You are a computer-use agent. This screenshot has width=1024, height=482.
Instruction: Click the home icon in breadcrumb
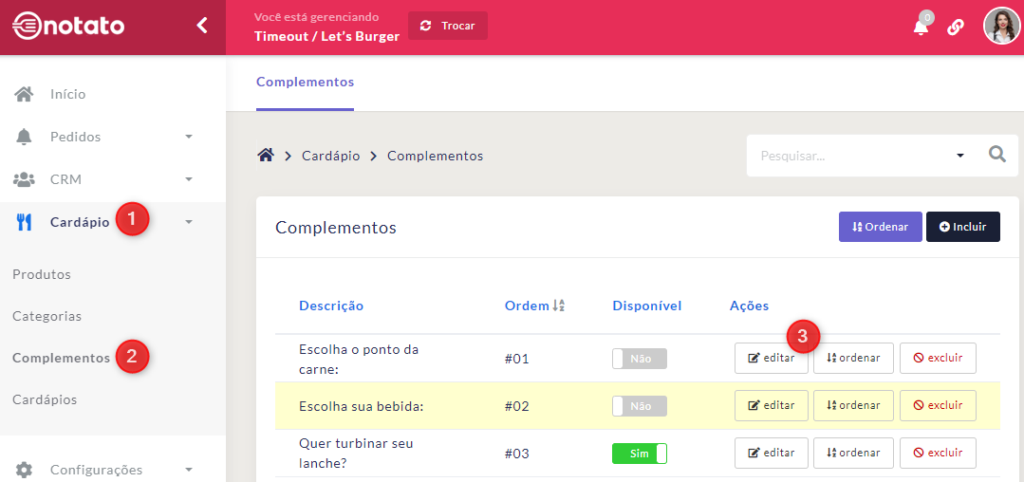point(266,155)
